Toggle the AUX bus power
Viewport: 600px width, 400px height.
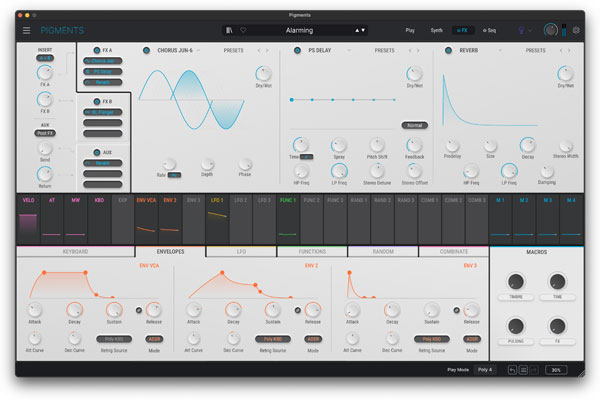point(97,152)
